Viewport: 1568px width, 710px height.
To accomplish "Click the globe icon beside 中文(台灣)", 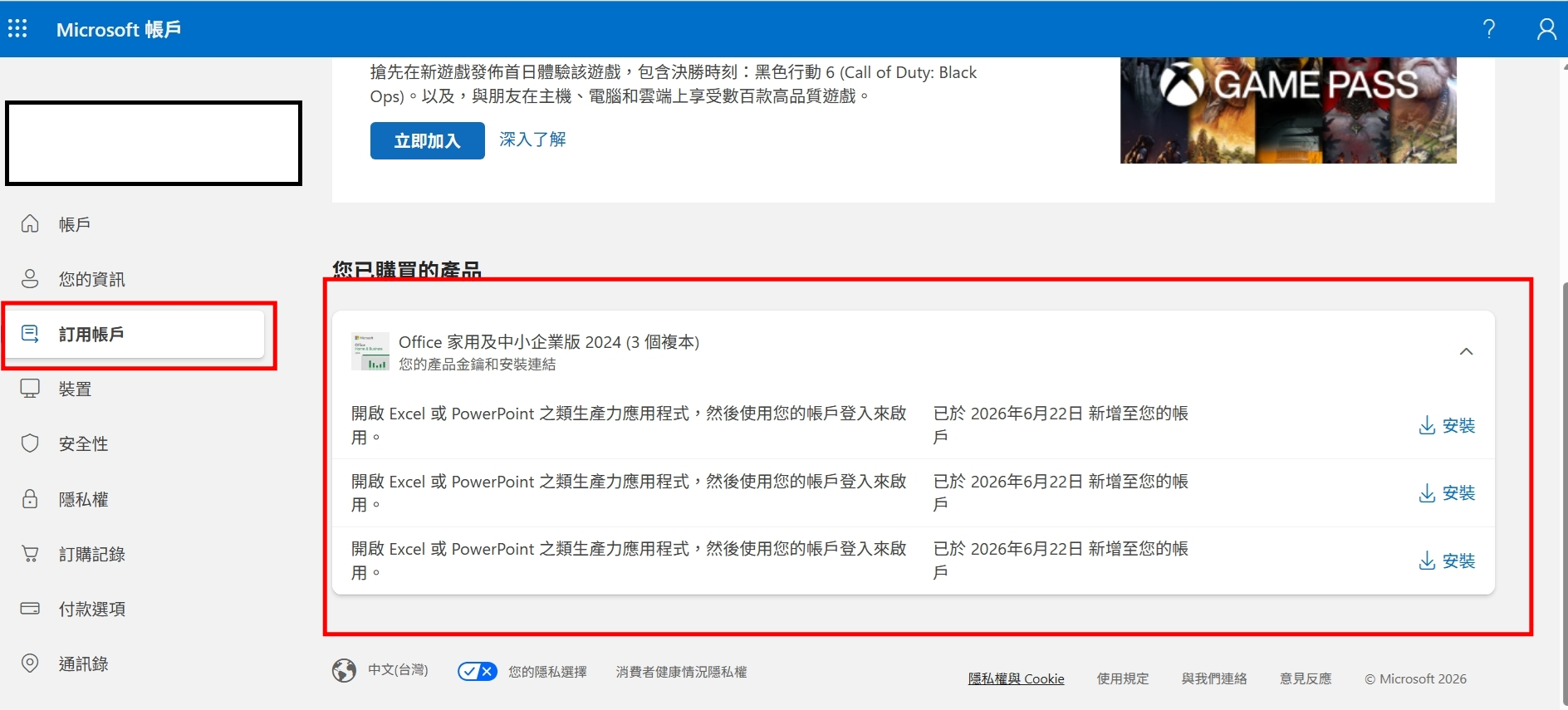I will point(344,670).
